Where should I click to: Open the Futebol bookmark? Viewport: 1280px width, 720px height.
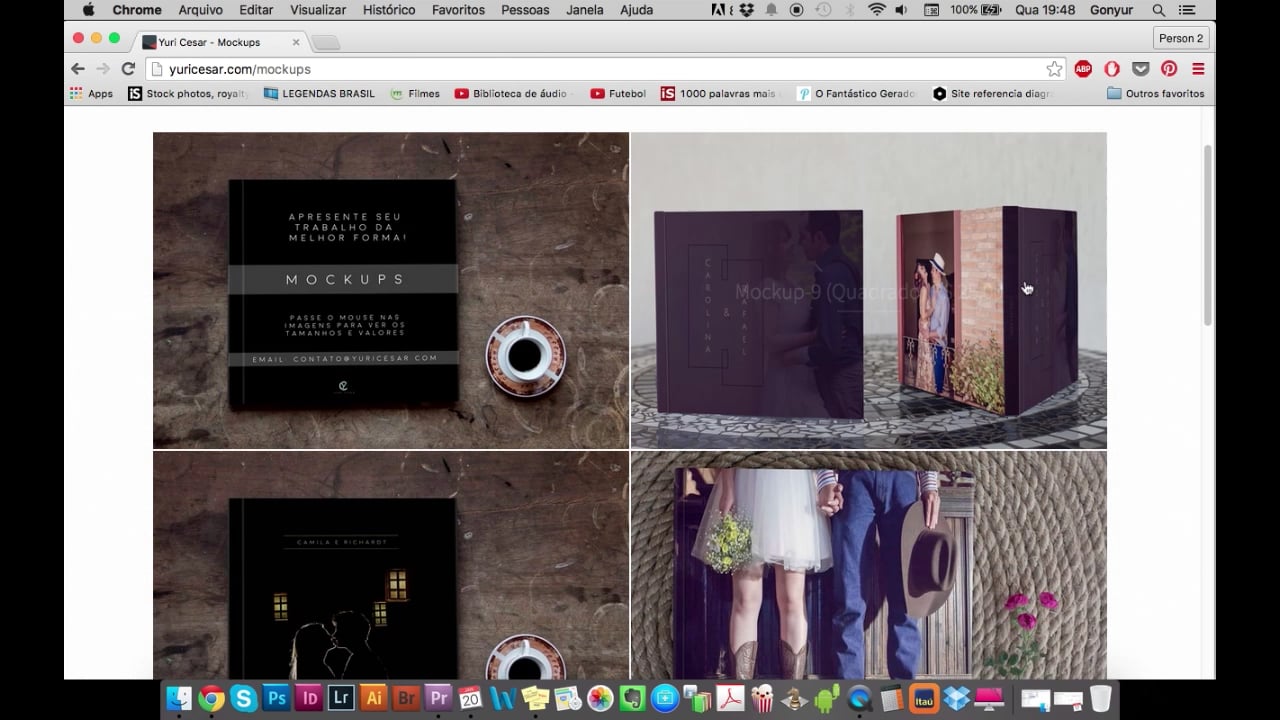pyautogui.click(x=618, y=94)
